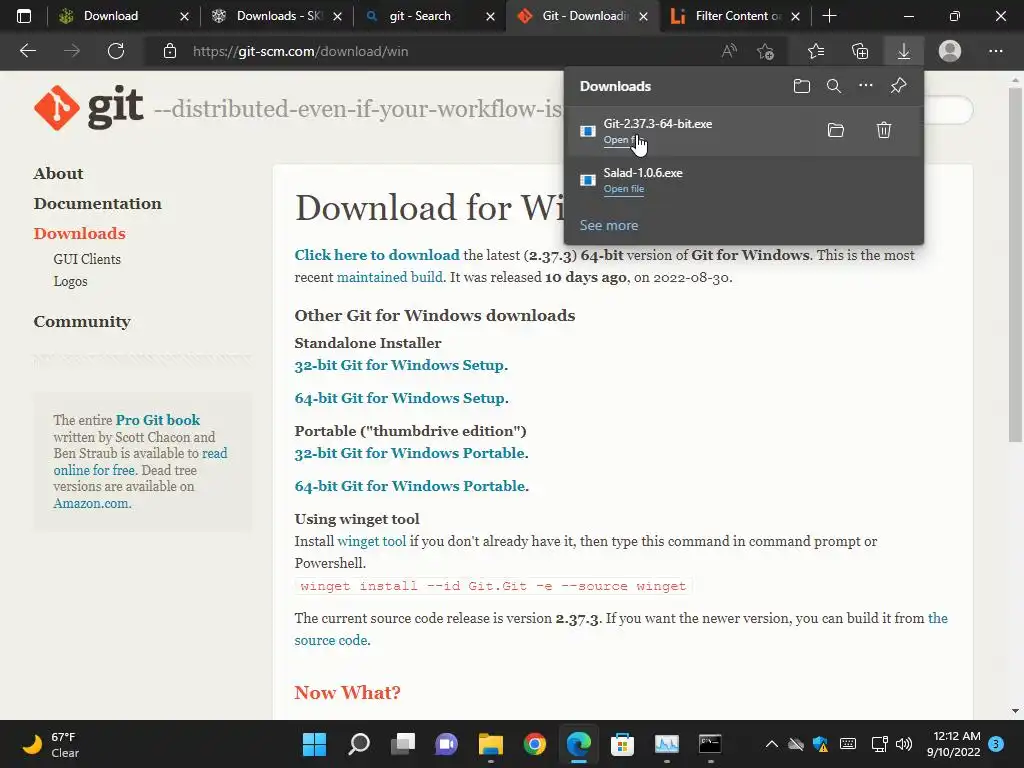Viewport: 1024px width, 768px height.
Task: Add this page to favorites
Action: point(765,51)
